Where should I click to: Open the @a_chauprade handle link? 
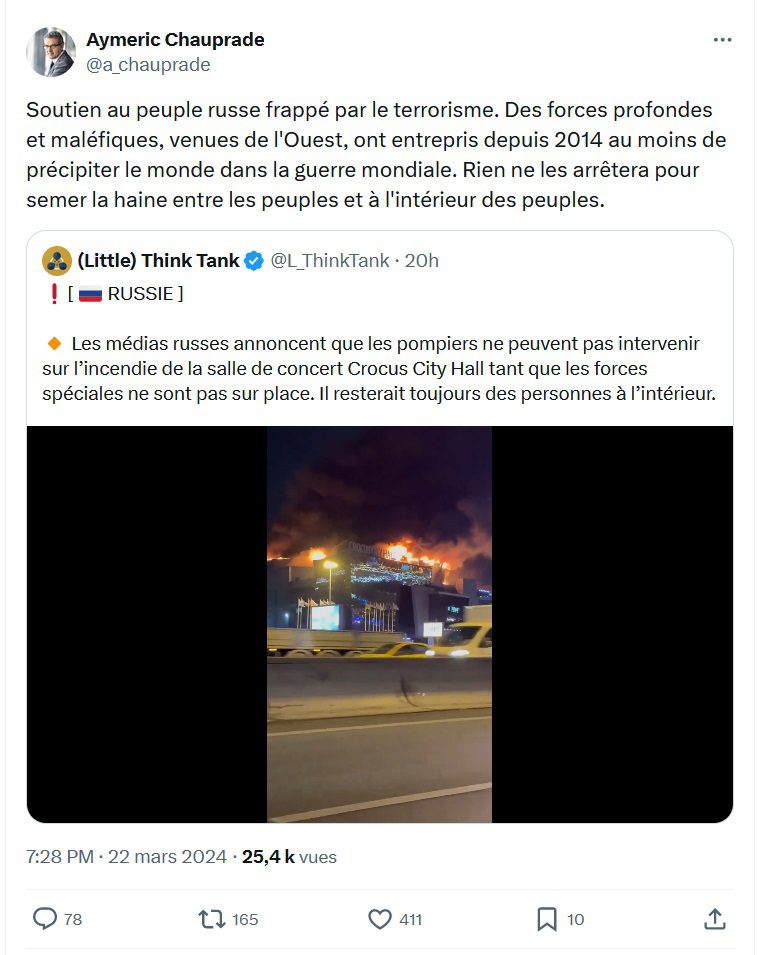148,65
